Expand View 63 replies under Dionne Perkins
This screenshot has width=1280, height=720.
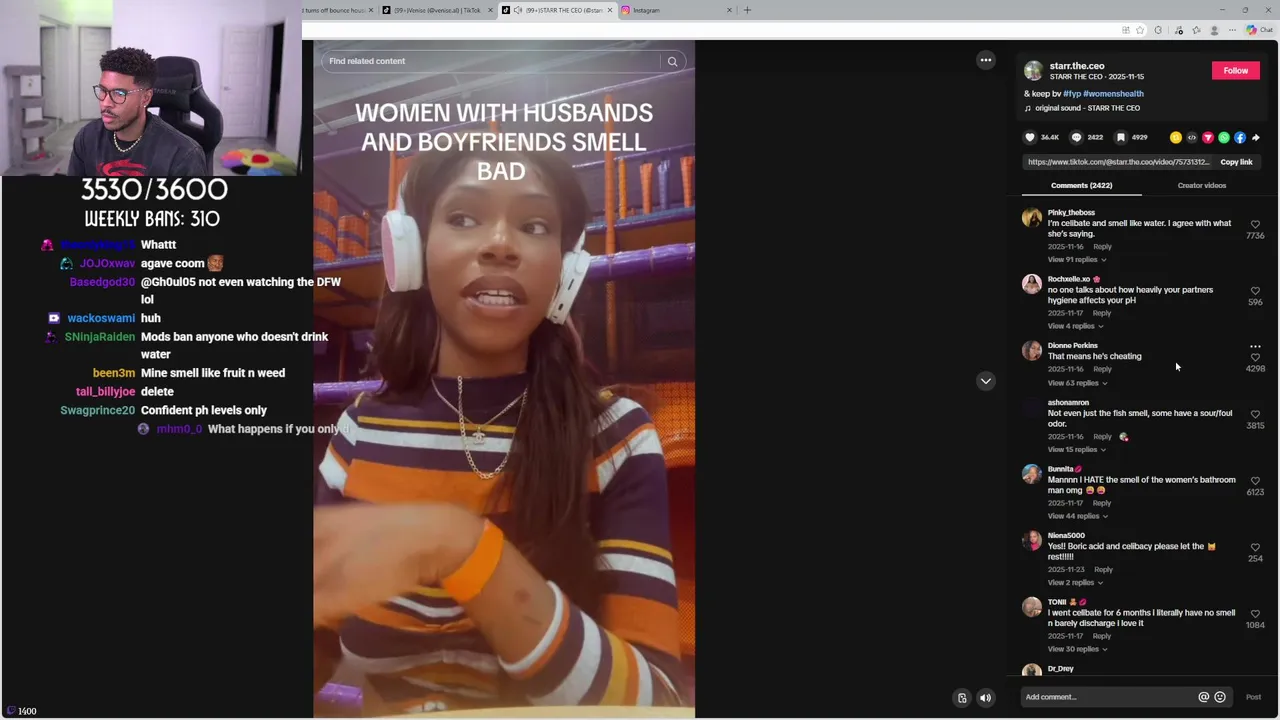1077,383
